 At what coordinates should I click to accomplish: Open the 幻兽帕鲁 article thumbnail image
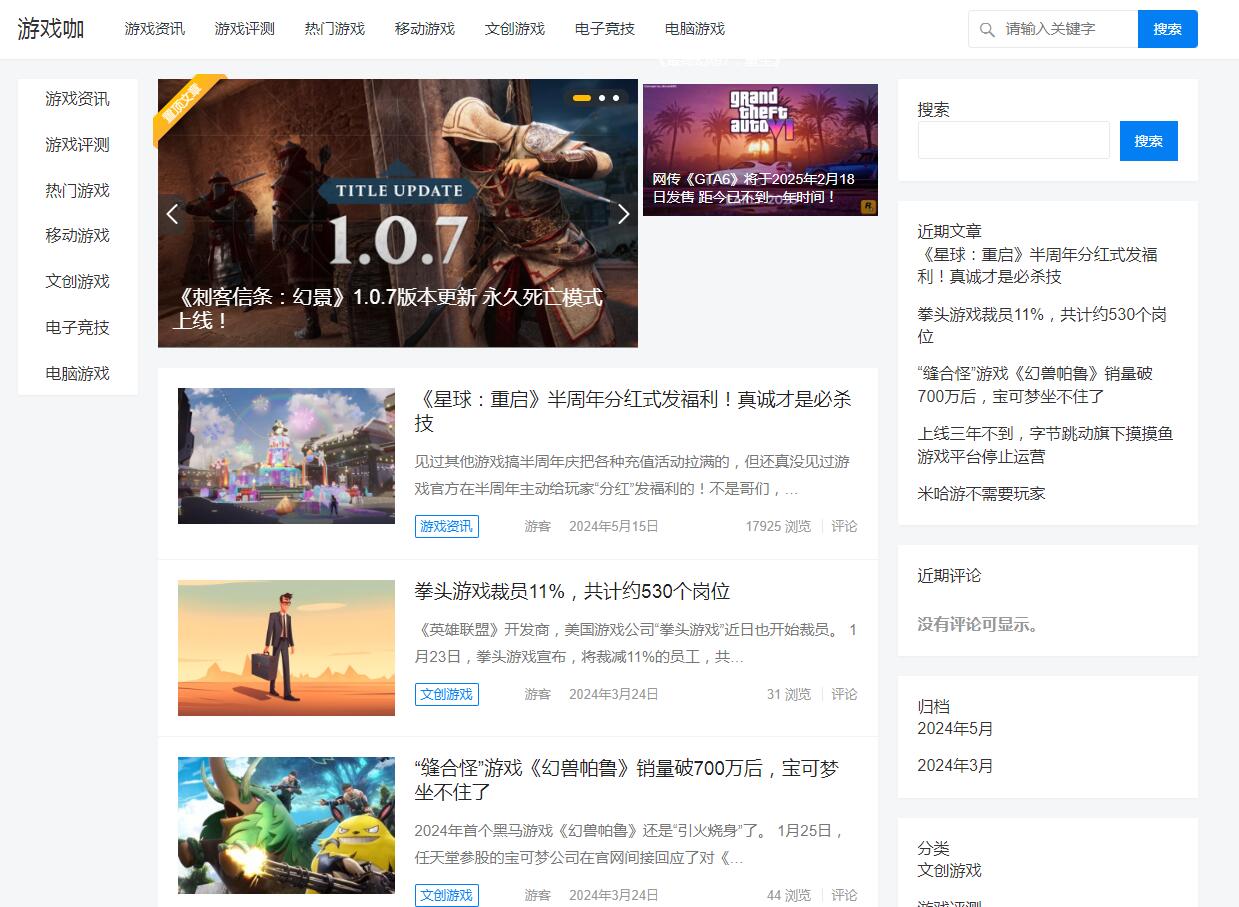[x=286, y=825]
